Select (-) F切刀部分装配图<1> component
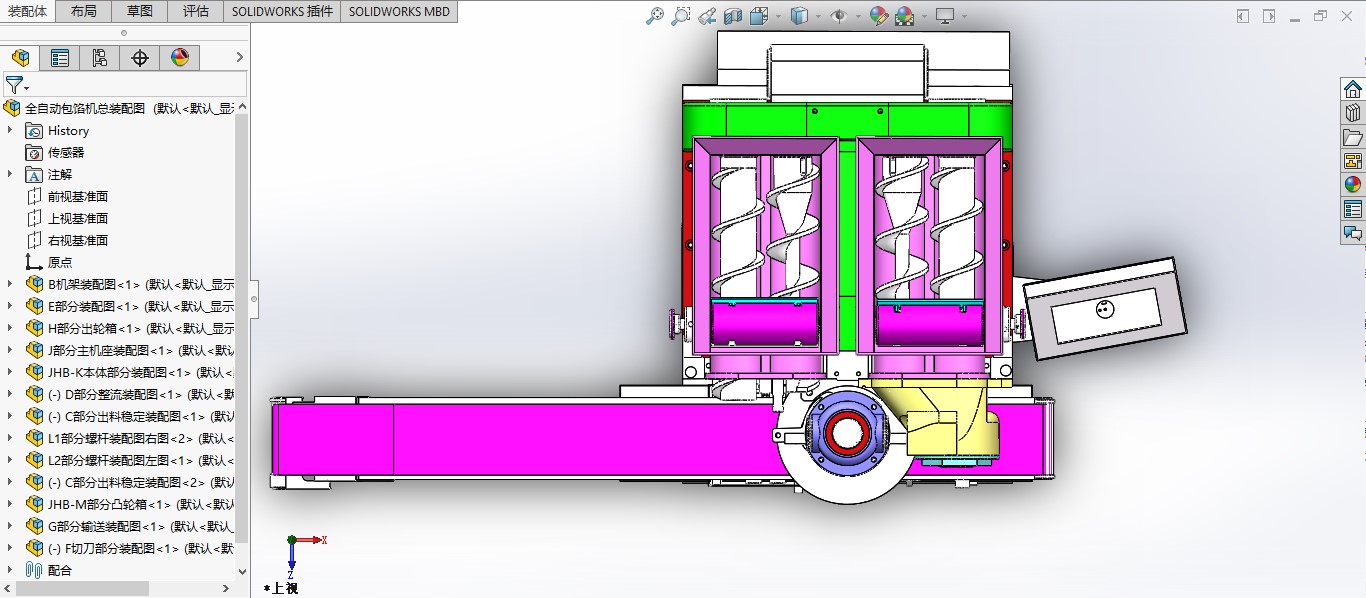1366x598 pixels. click(130, 548)
